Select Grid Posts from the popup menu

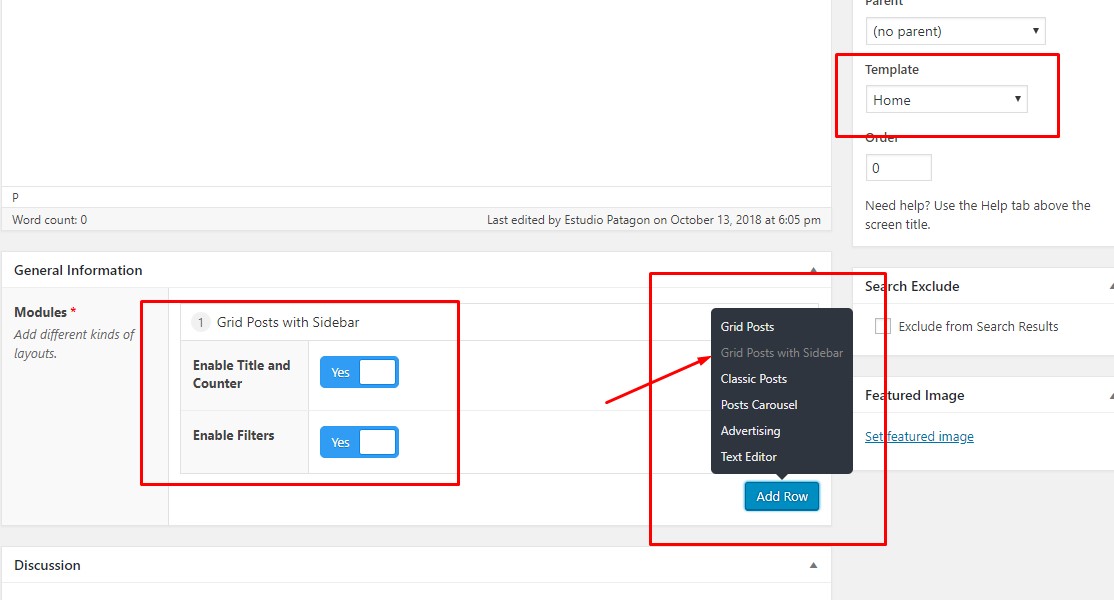747,327
